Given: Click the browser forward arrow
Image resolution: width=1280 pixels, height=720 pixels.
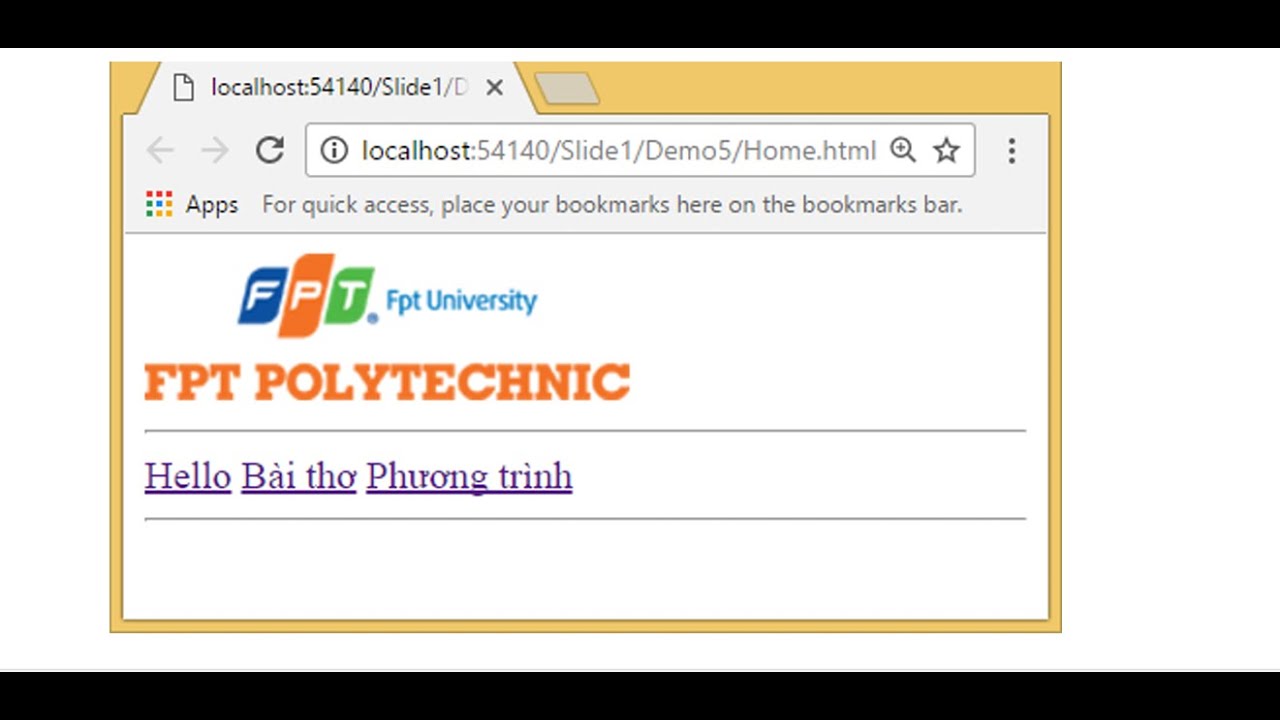Looking at the screenshot, I should coord(214,151).
